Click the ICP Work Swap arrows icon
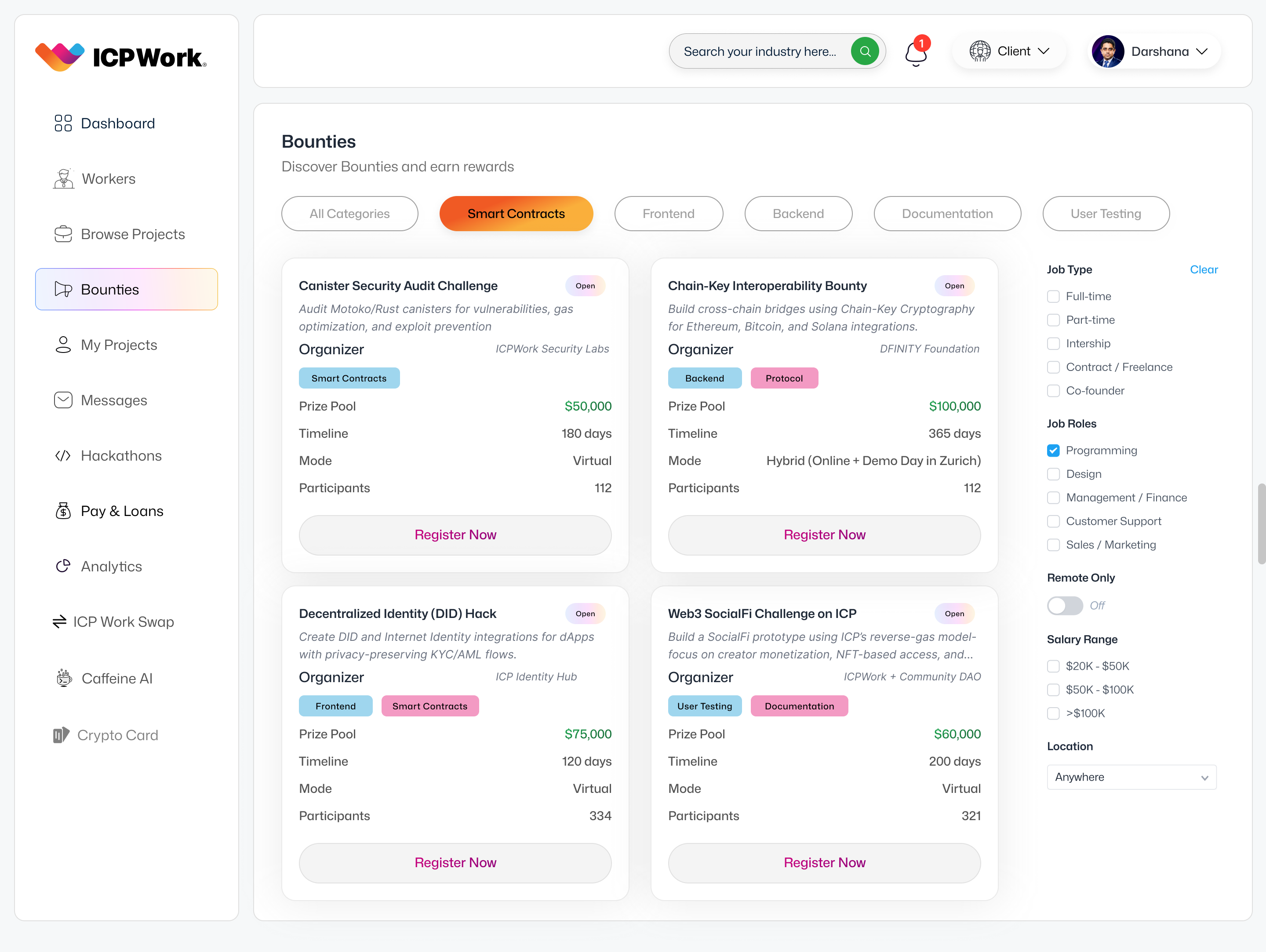Screen dimensions: 1266x952 coord(59,622)
